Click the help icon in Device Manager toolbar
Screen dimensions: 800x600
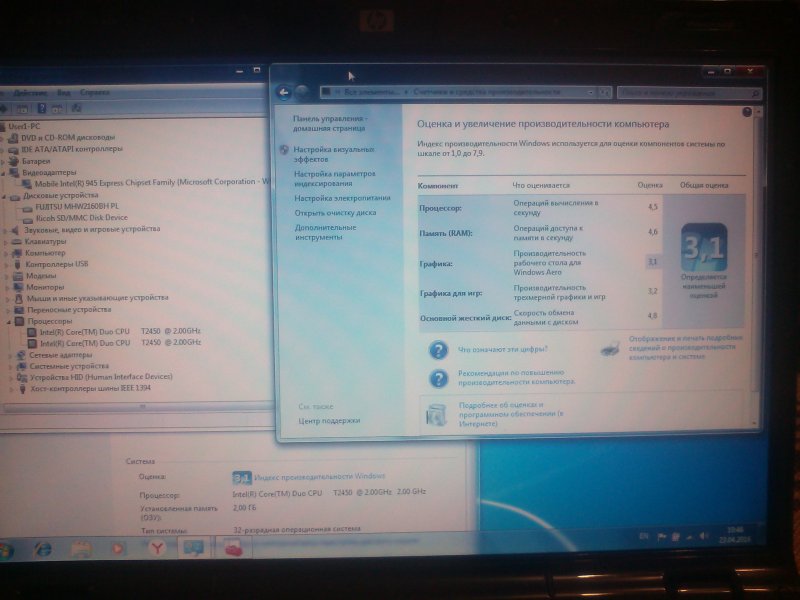pyautogui.click(x=43, y=108)
